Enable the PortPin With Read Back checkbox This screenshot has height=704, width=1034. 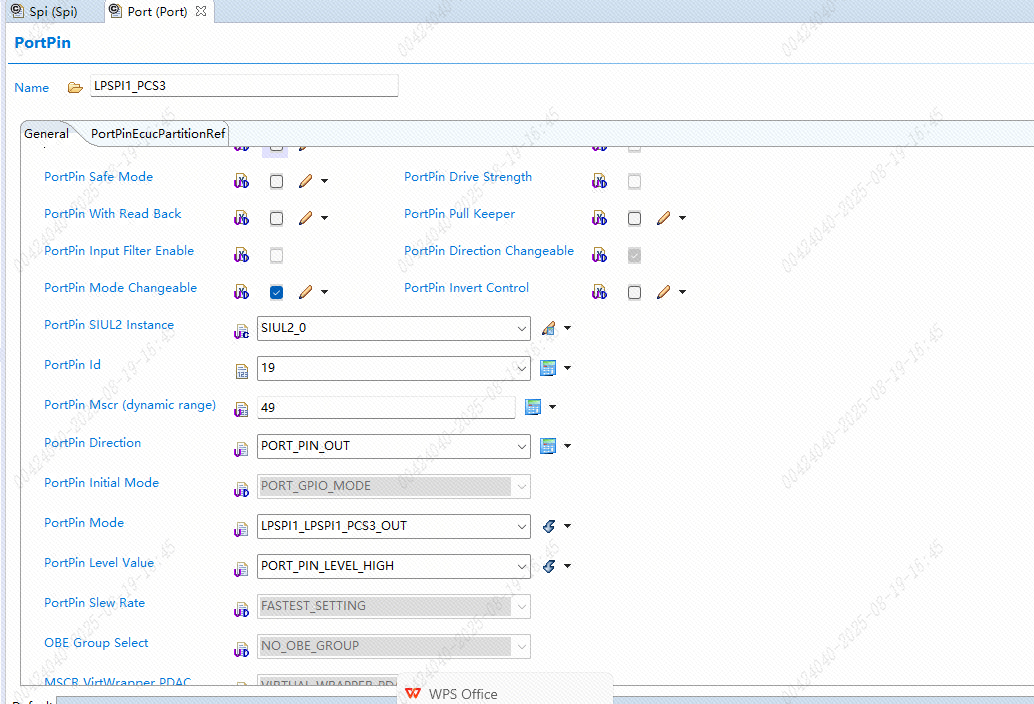276,218
